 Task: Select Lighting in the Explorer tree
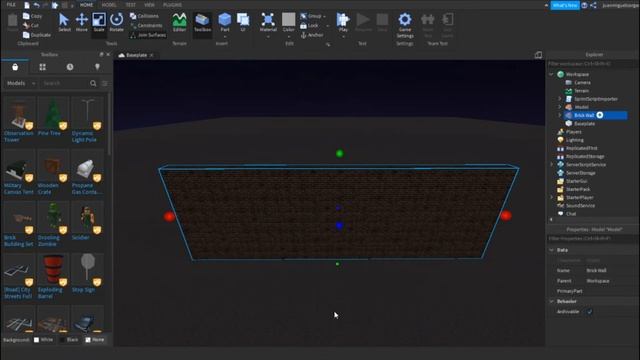click(574, 140)
